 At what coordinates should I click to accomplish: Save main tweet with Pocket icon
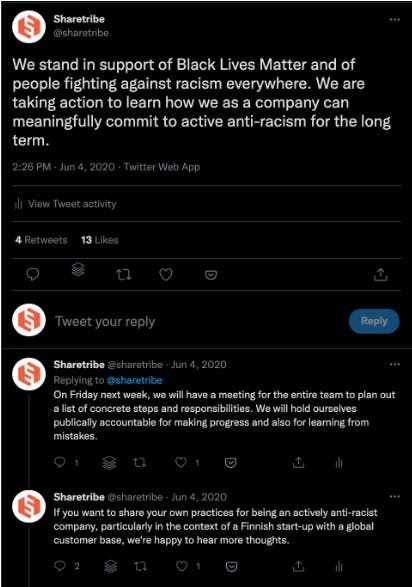(x=211, y=275)
